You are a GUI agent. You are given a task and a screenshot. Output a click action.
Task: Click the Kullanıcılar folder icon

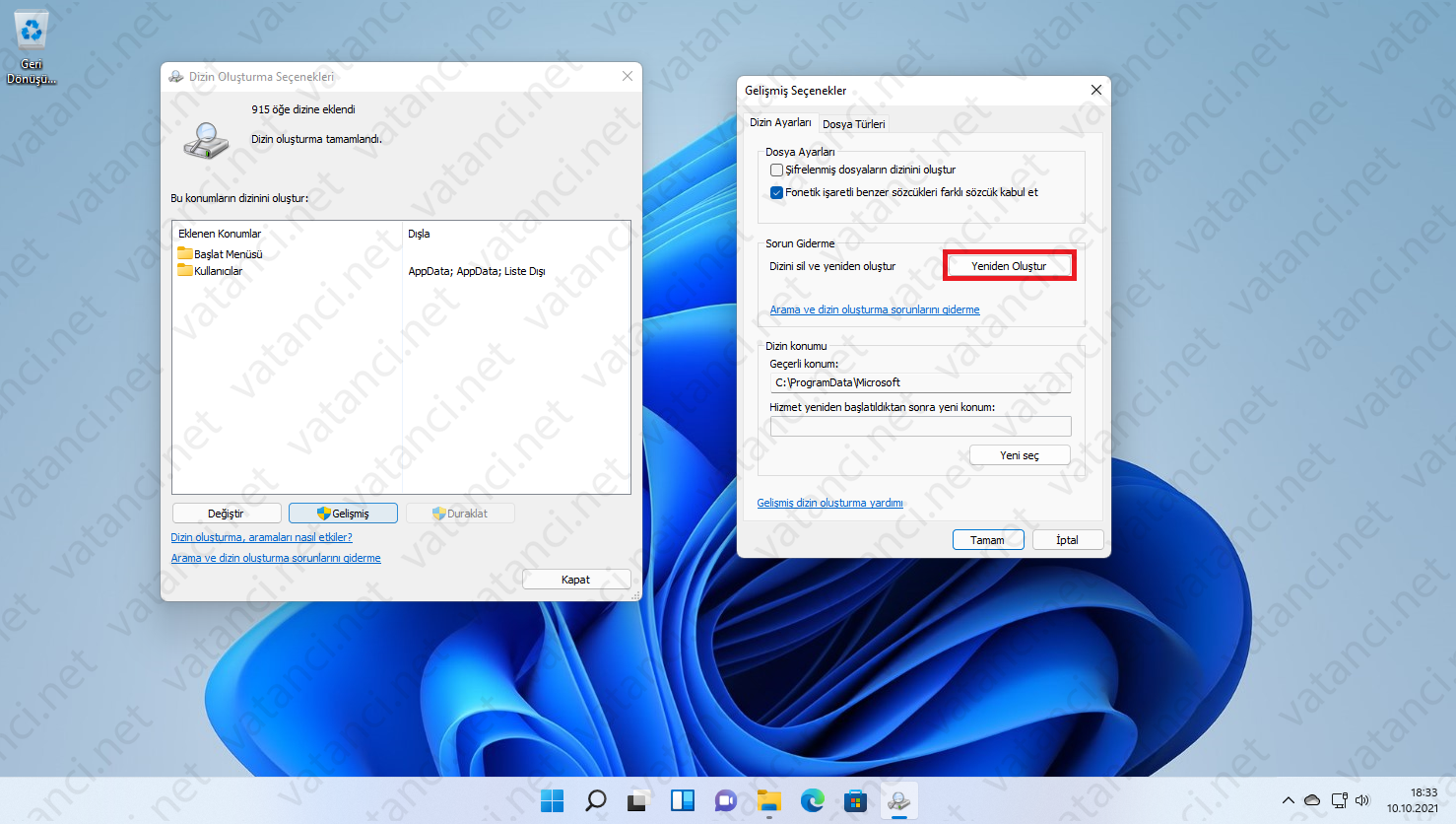(185, 270)
